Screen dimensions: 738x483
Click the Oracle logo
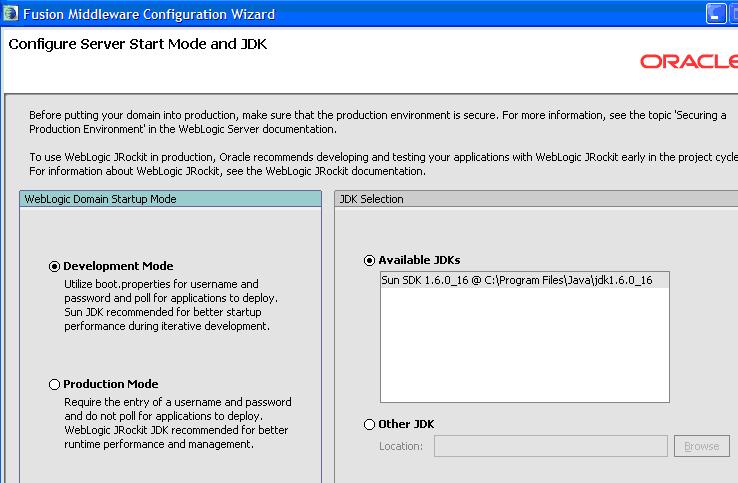689,61
